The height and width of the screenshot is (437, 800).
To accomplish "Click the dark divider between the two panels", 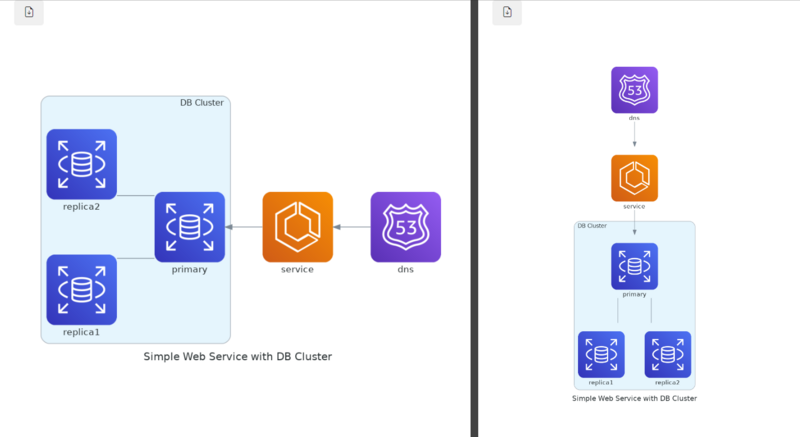I will 474,218.
